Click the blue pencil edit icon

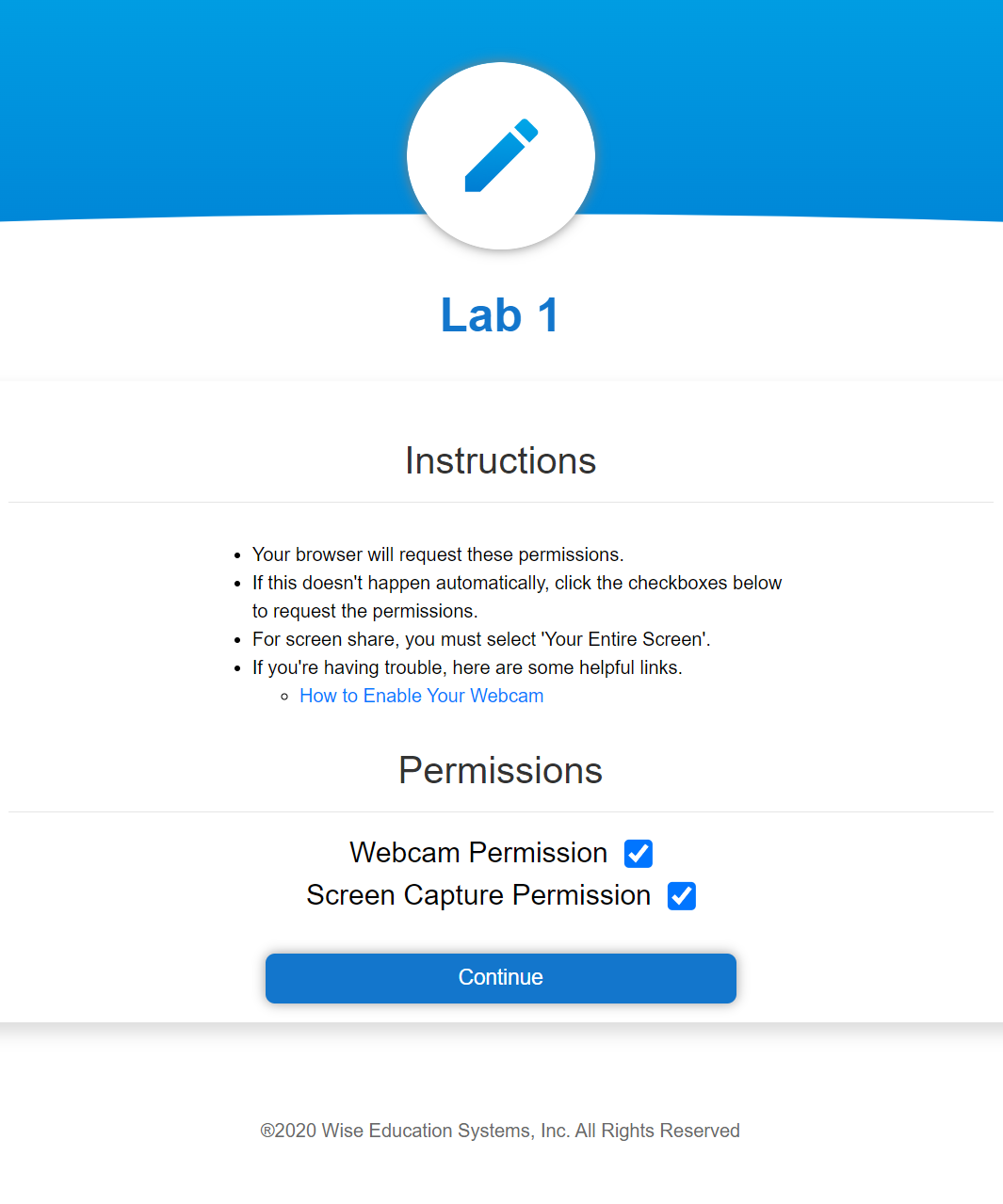501,155
